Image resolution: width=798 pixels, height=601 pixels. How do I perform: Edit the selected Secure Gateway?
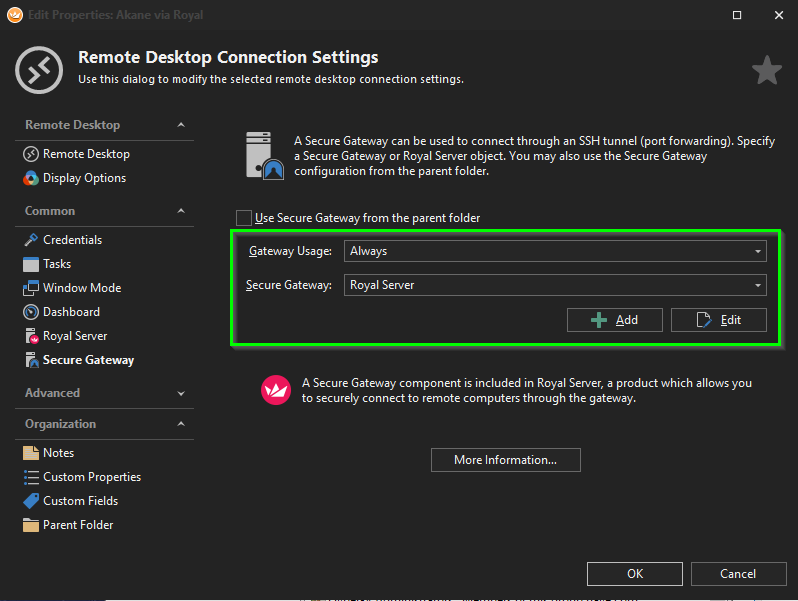pyautogui.click(x=719, y=320)
